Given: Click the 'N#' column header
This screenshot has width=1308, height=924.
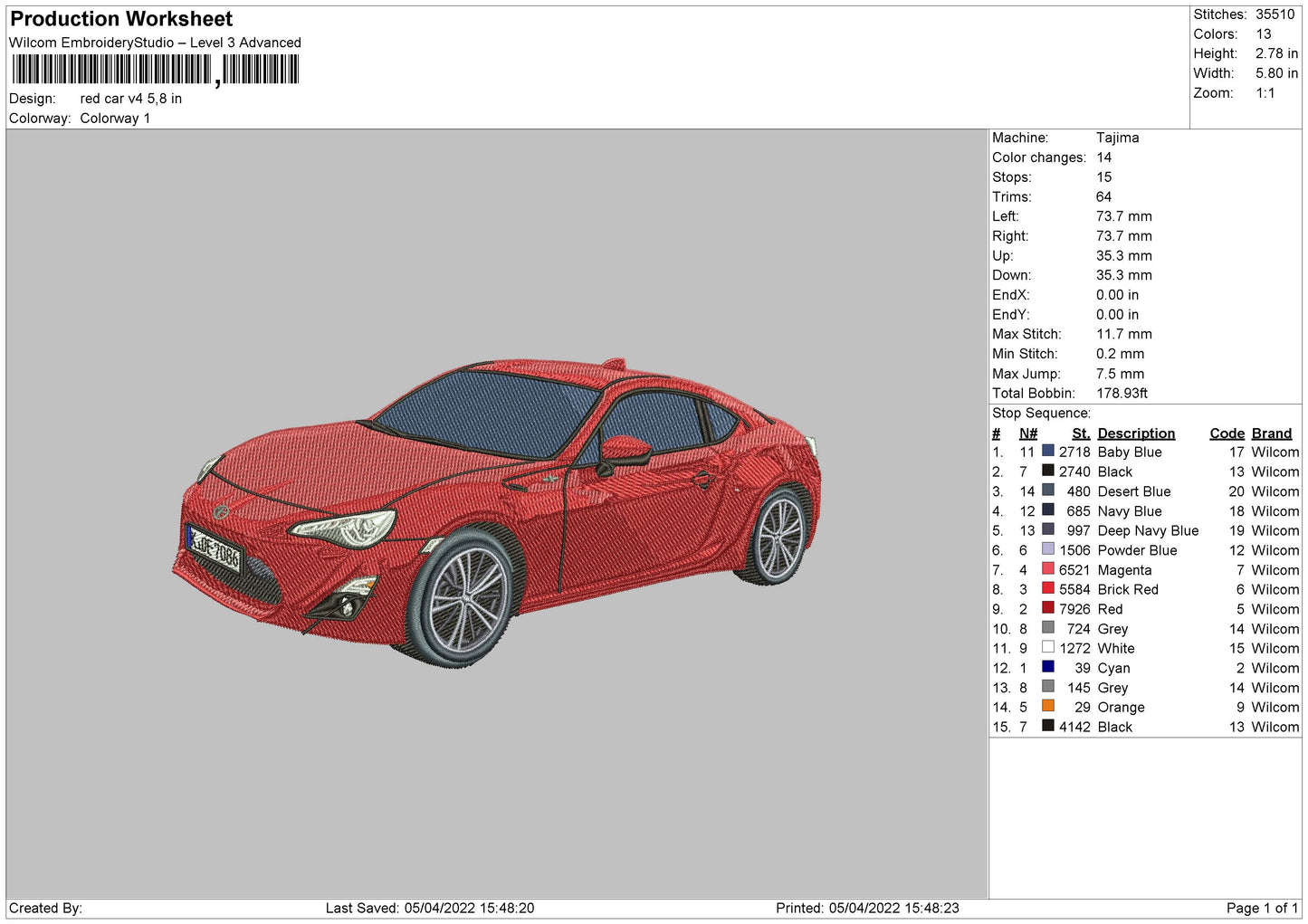Looking at the screenshot, I should point(1028,433).
